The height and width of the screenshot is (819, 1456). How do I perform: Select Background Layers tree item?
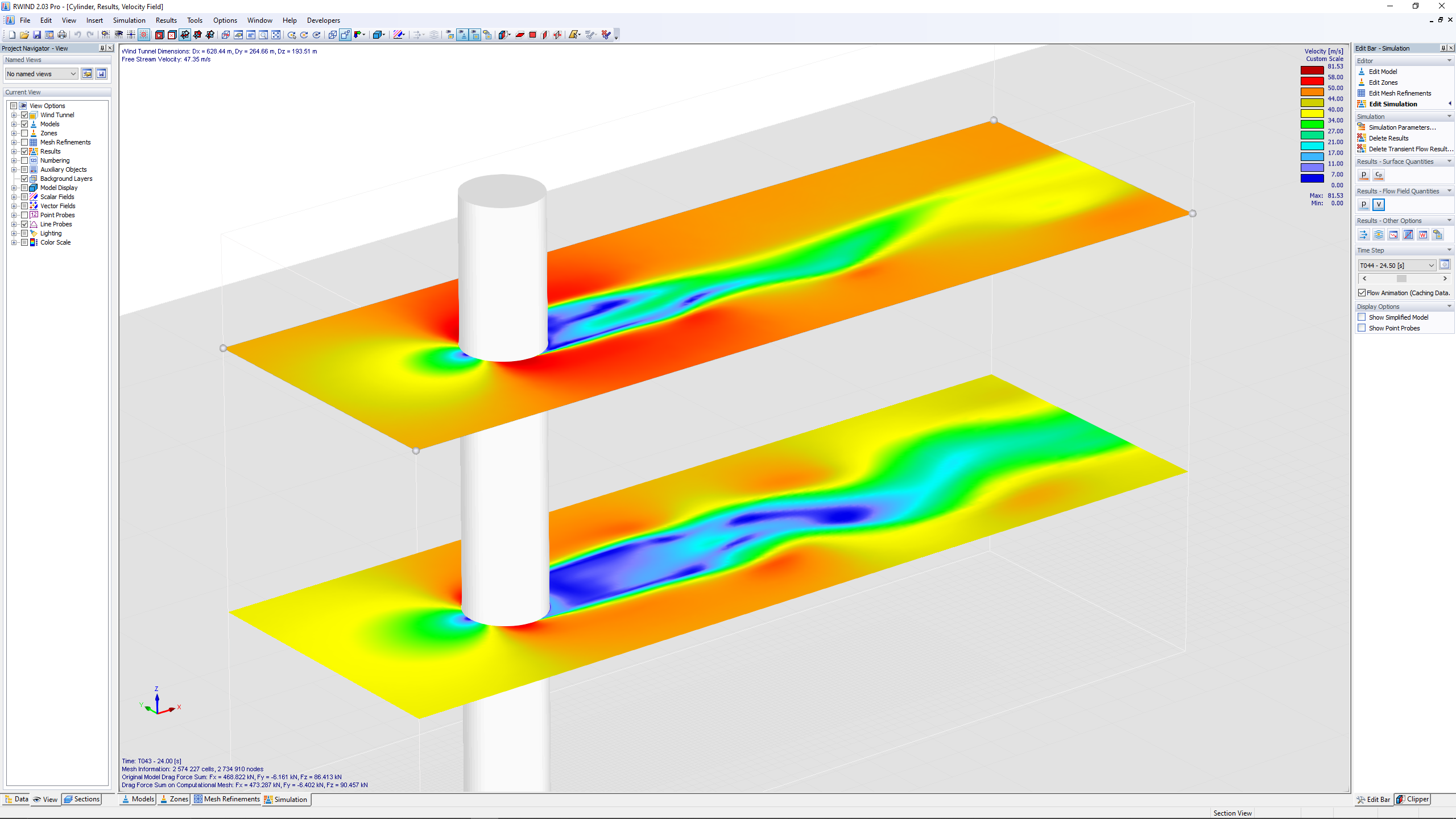click(x=66, y=179)
